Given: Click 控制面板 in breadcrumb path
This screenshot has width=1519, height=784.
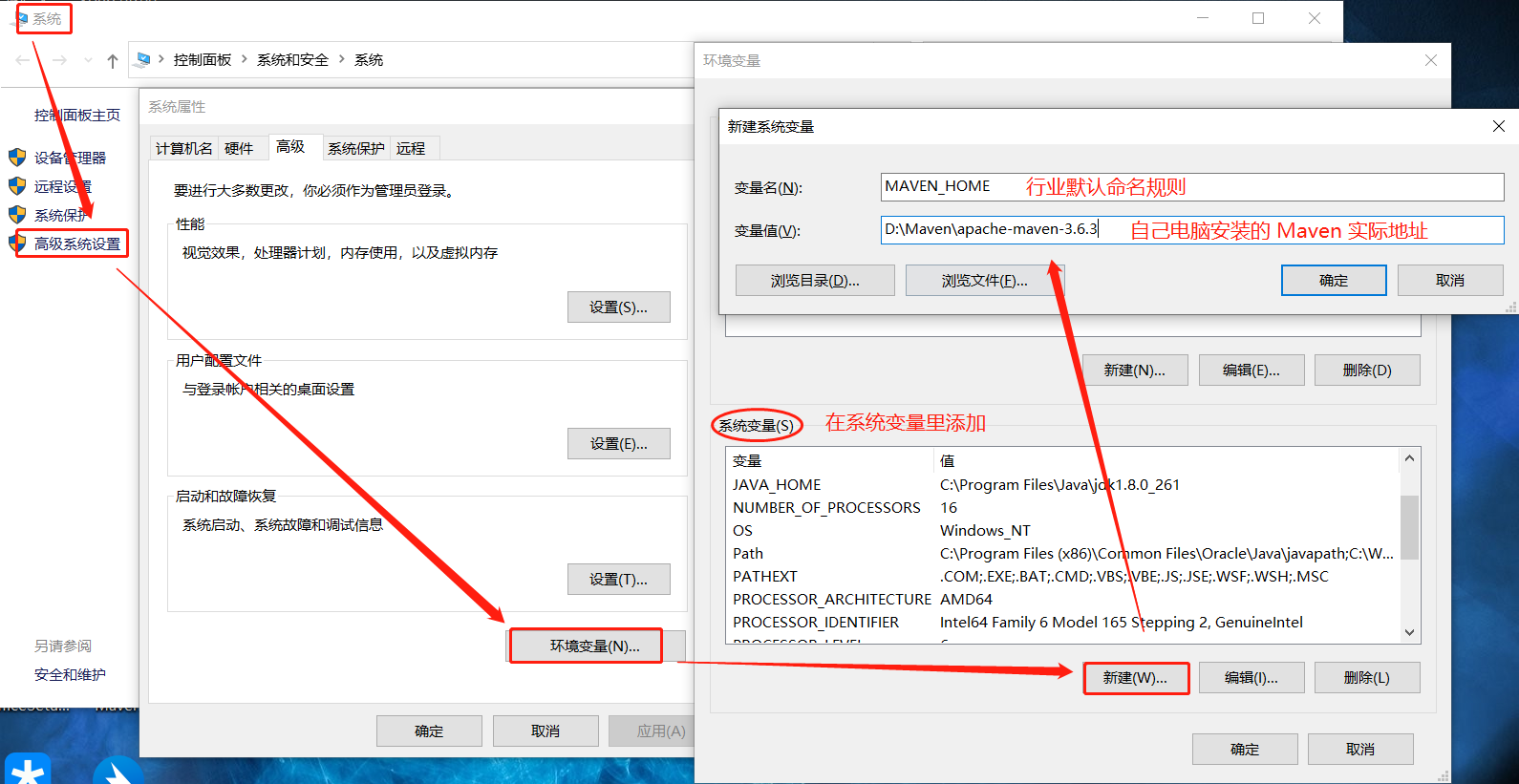Looking at the screenshot, I should [x=203, y=59].
